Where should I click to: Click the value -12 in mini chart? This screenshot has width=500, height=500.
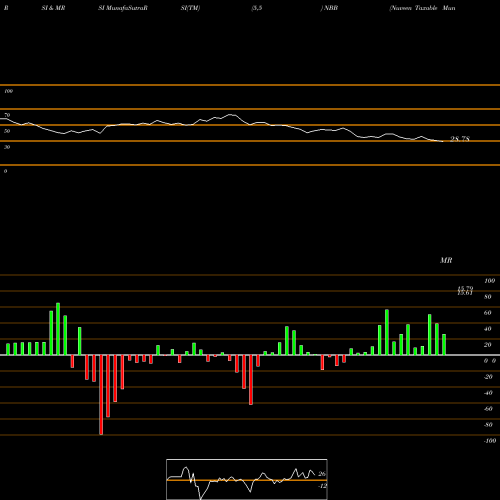click(322, 486)
